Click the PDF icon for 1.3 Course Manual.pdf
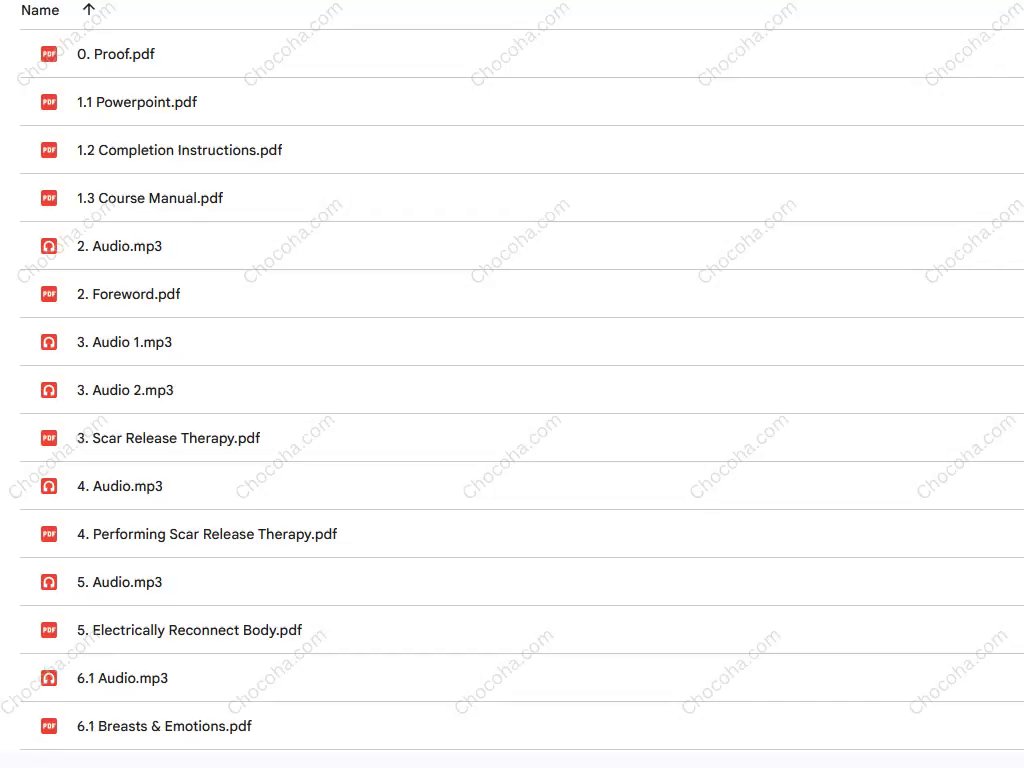Screen dimensions: 1024x768 (x=49, y=198)
